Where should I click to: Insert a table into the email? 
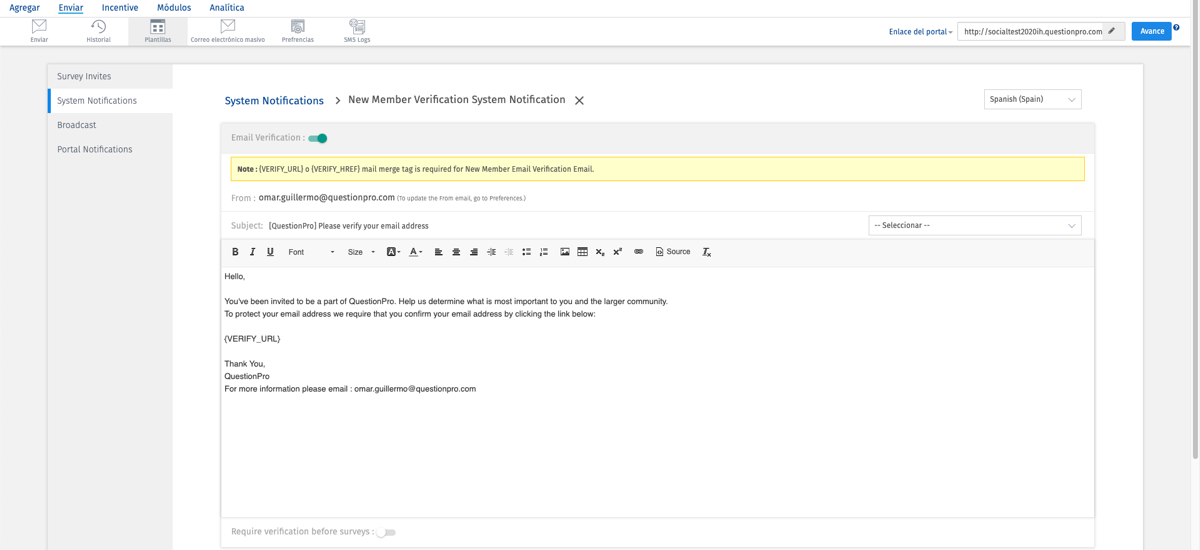pyautogui.click(x=582, y=252)
